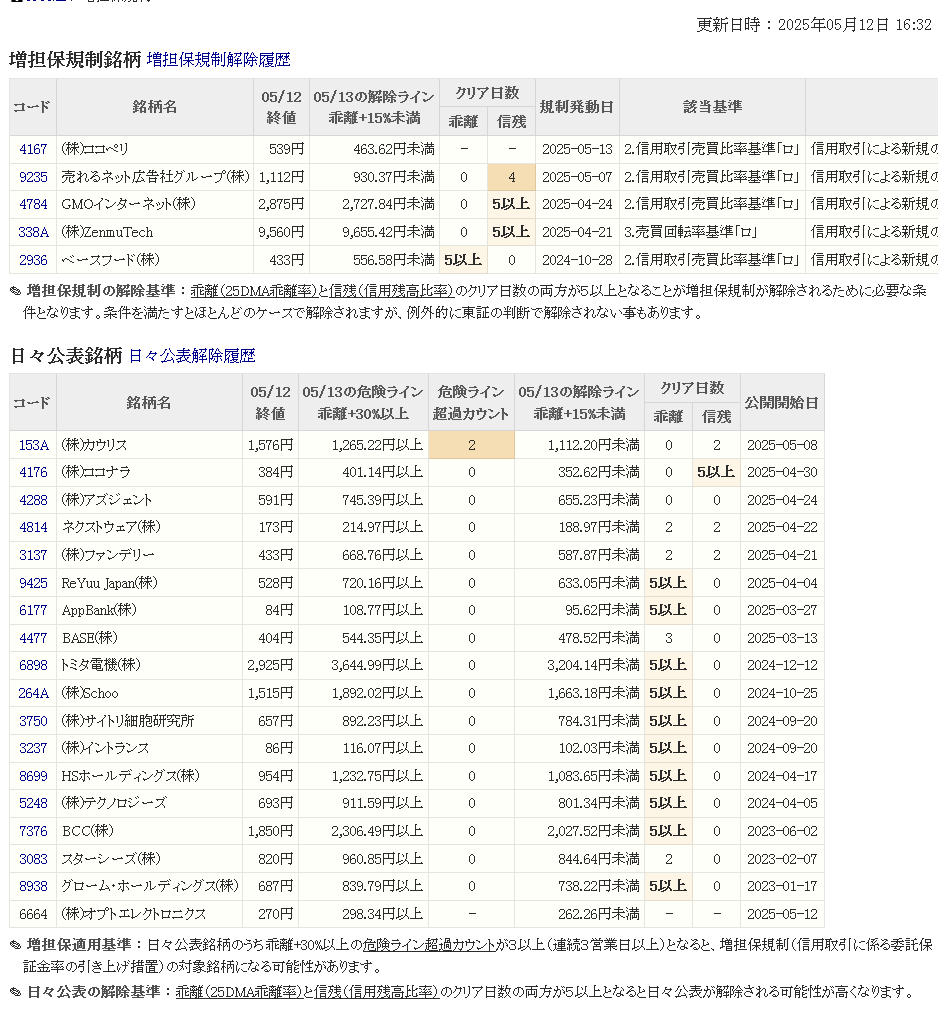
Task: Click pencil icon beside 増担保適用基準 note
Action: coord(15,945)
